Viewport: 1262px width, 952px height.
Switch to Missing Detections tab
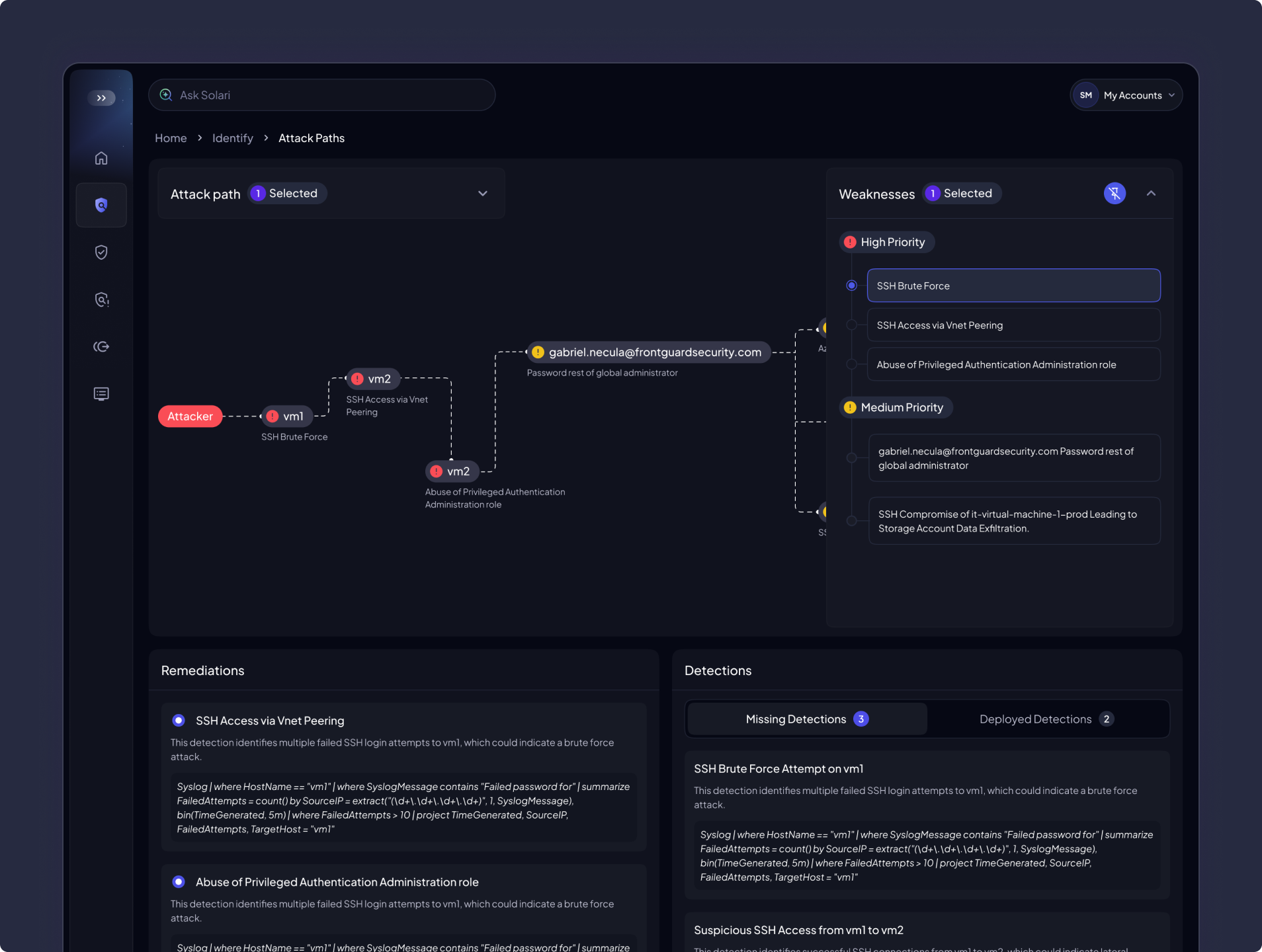807,719
